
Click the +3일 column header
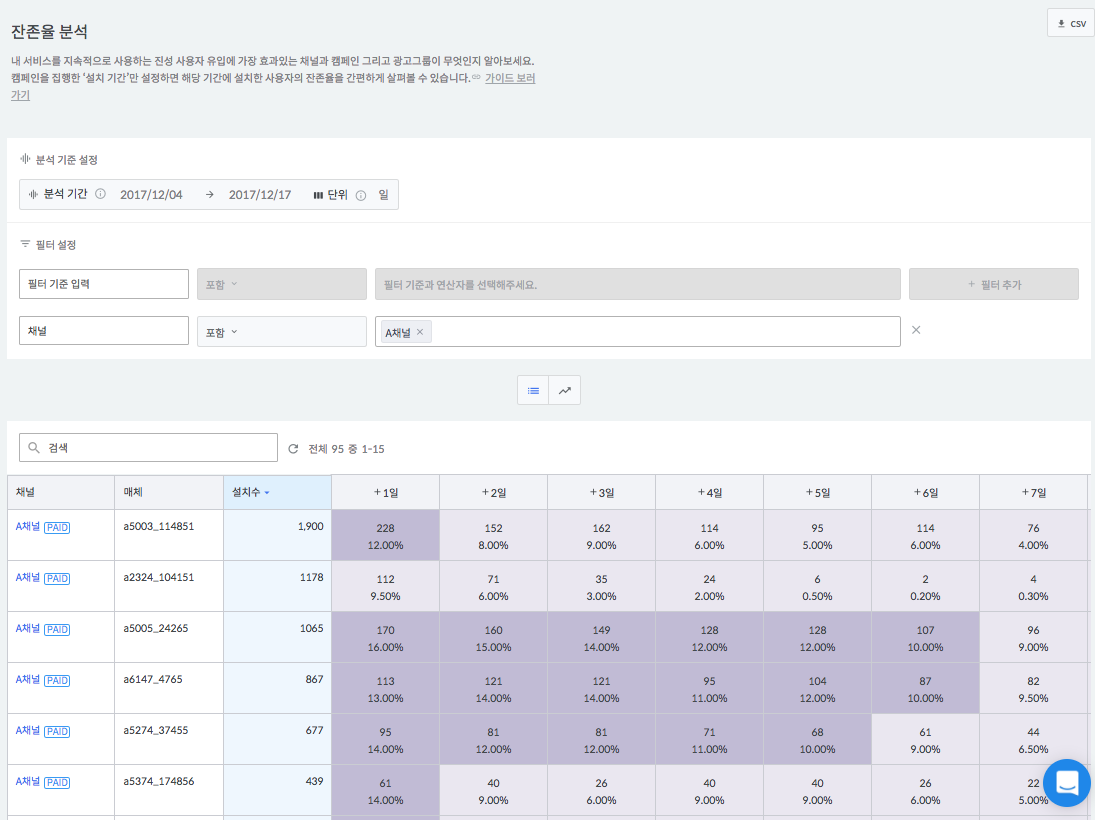tap(601, 492)
